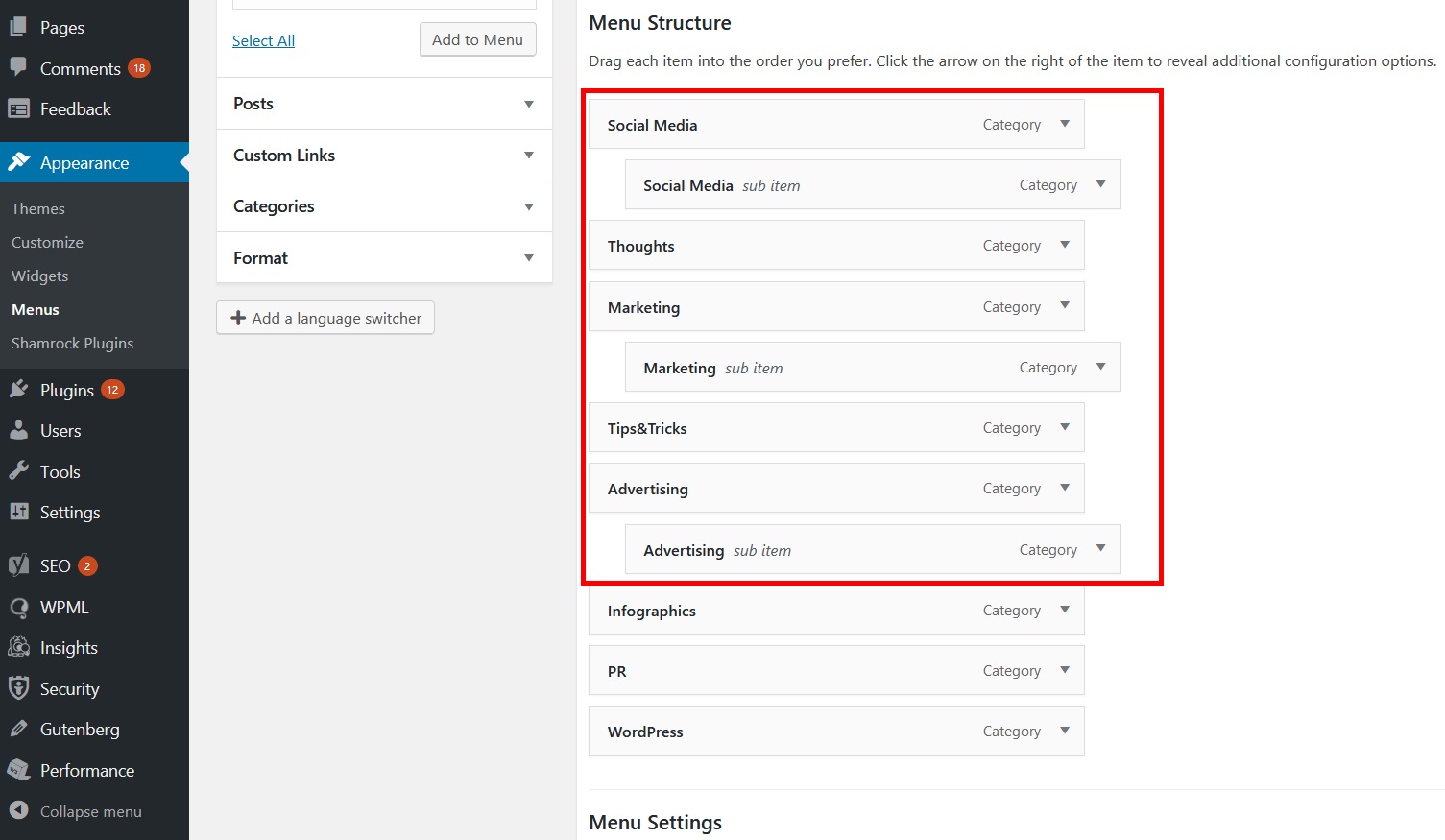Open the SEO icon with notification badge
The width and height of the screenshot is (1445, 840).
click(19, 565)
